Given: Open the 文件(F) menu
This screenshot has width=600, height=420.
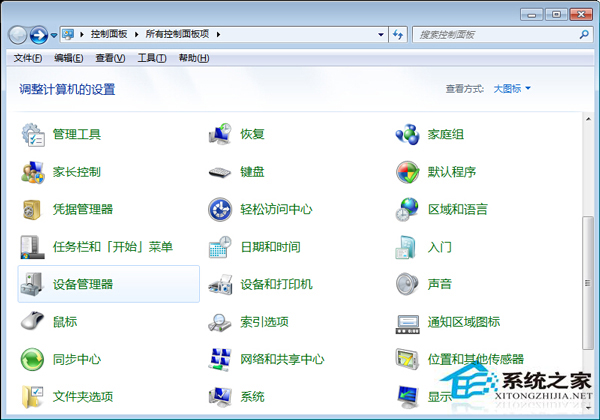Looking at the screenshot, I should tap(28, 58).
